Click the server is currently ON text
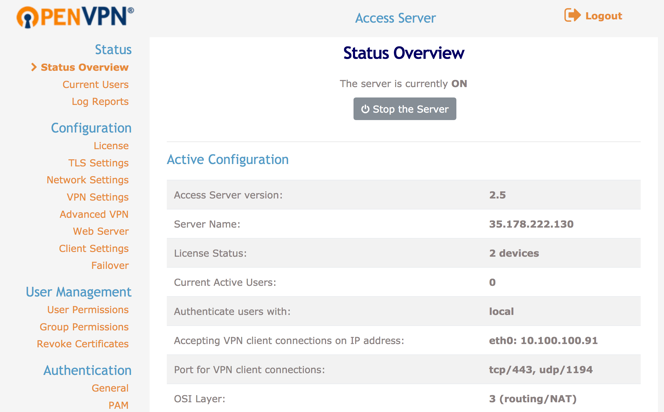The image size is (664, 412). (403, 84)
